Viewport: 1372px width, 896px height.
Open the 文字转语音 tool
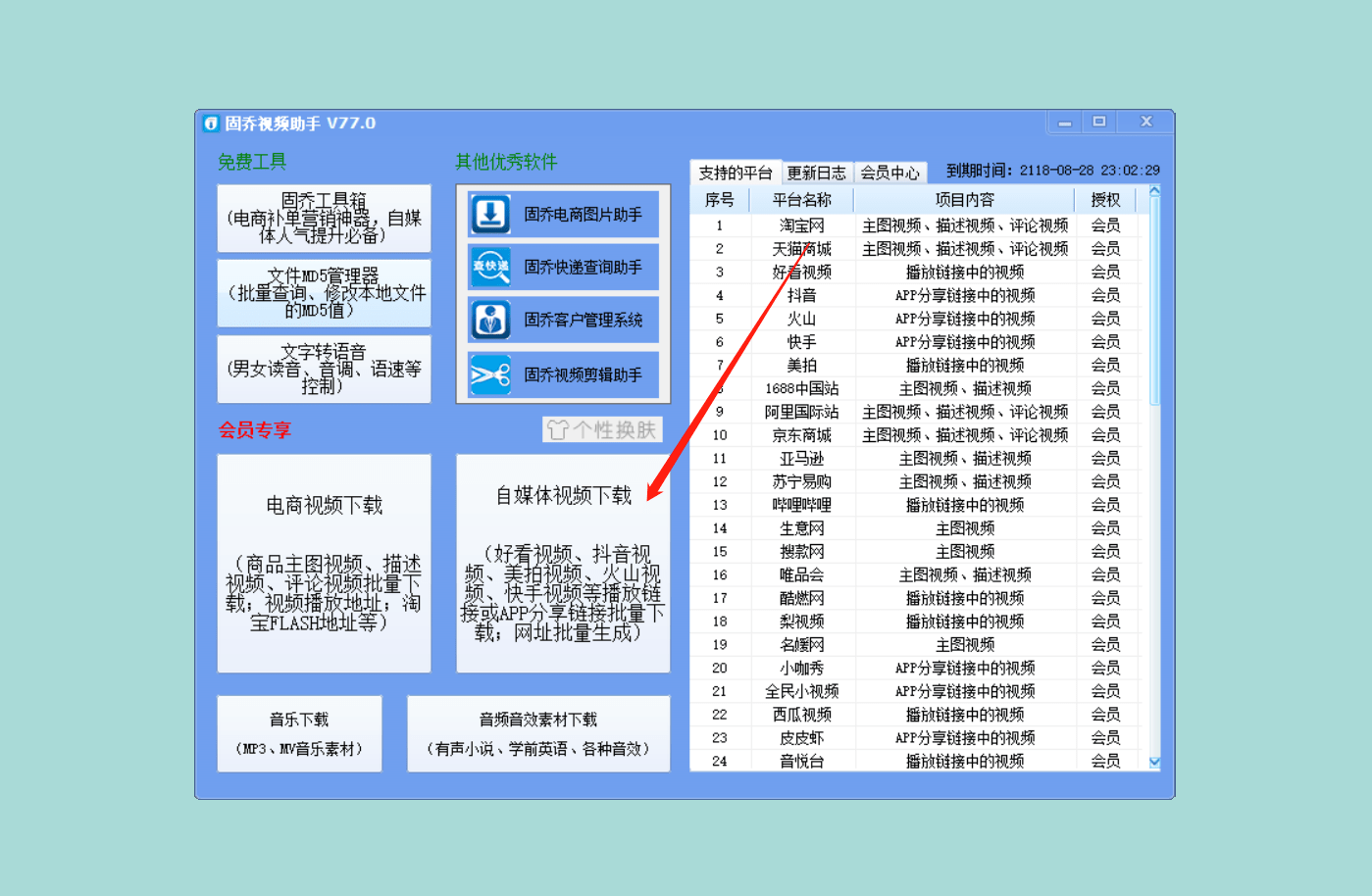click(x=324, y=369)
